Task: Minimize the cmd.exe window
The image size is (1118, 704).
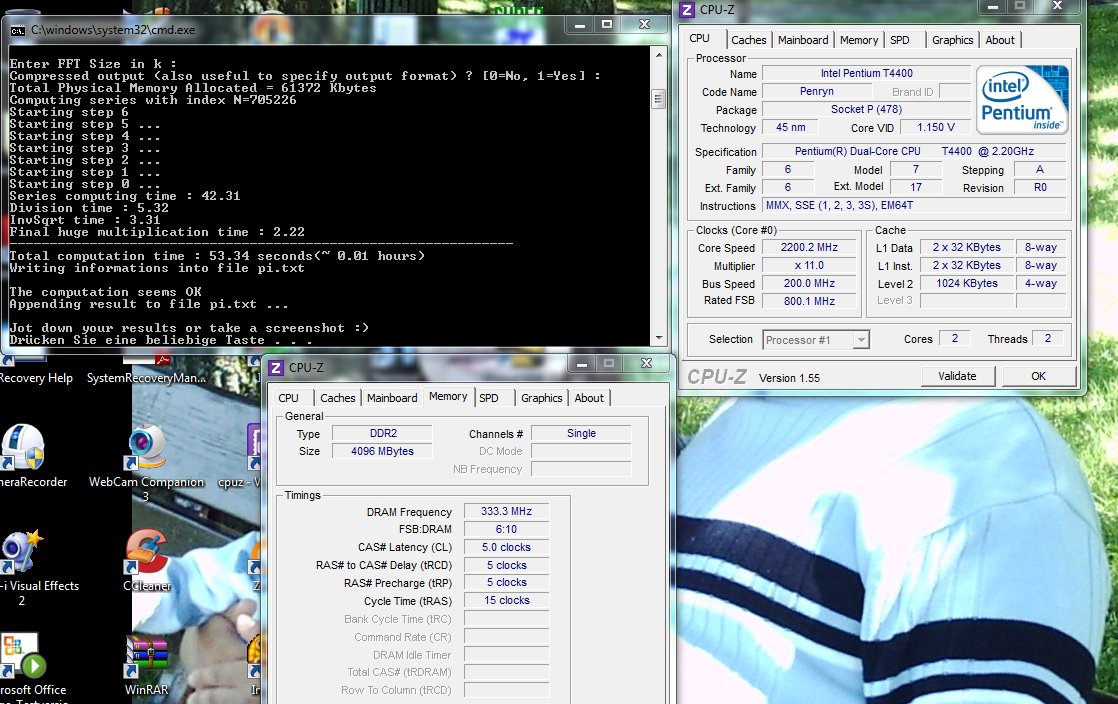Action: (580, 25)
